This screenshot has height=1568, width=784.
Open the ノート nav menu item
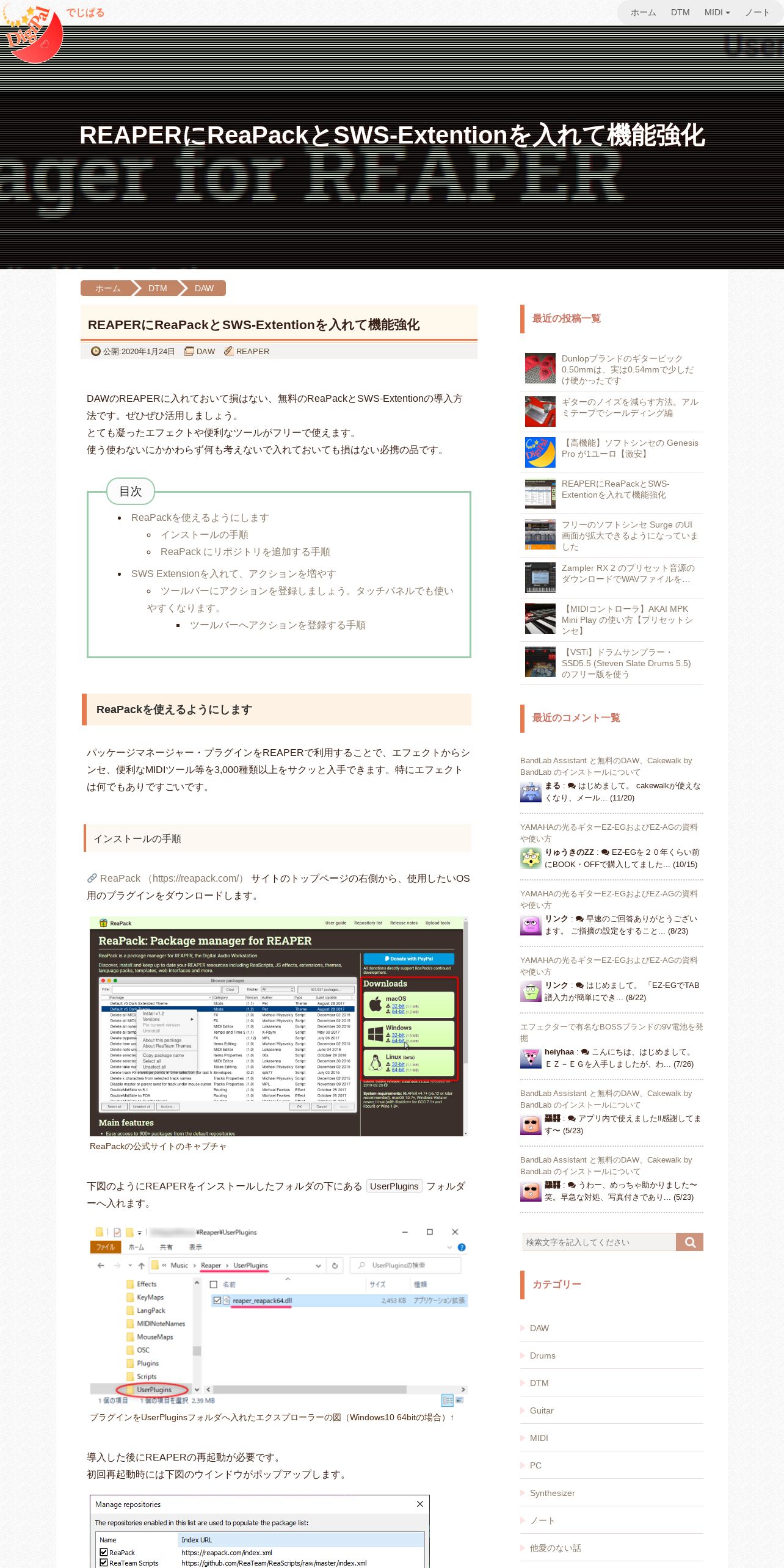757,12
